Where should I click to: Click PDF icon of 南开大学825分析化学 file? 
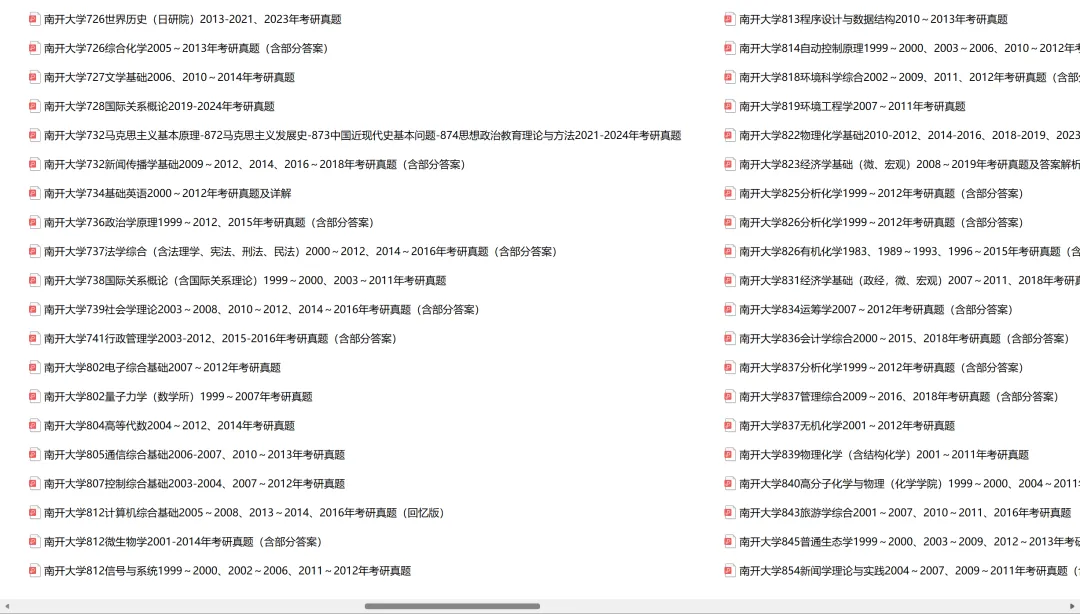(x=729, y=193)
